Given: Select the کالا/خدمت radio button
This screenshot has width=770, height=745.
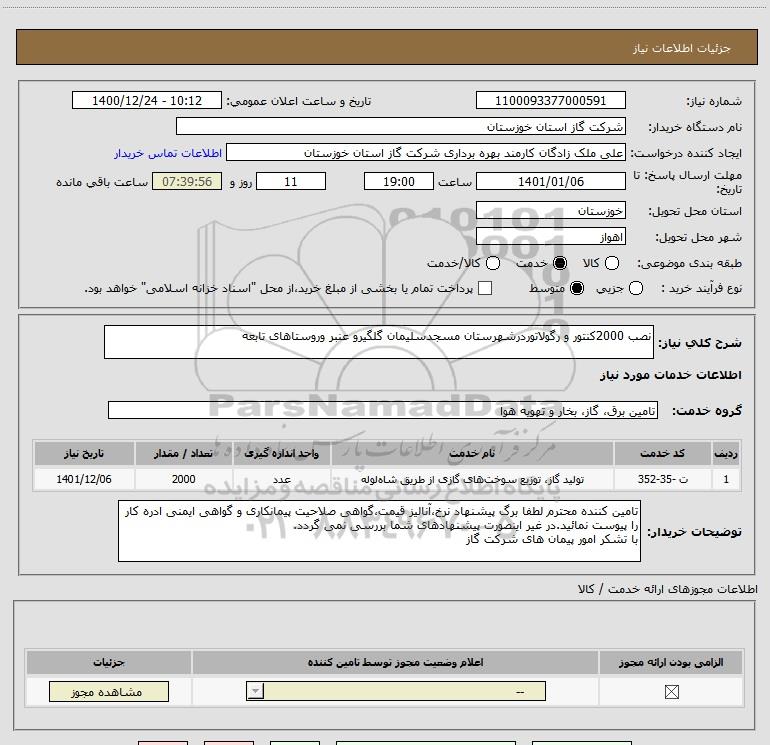Looking at the screenshot, I should coord(493,263).
